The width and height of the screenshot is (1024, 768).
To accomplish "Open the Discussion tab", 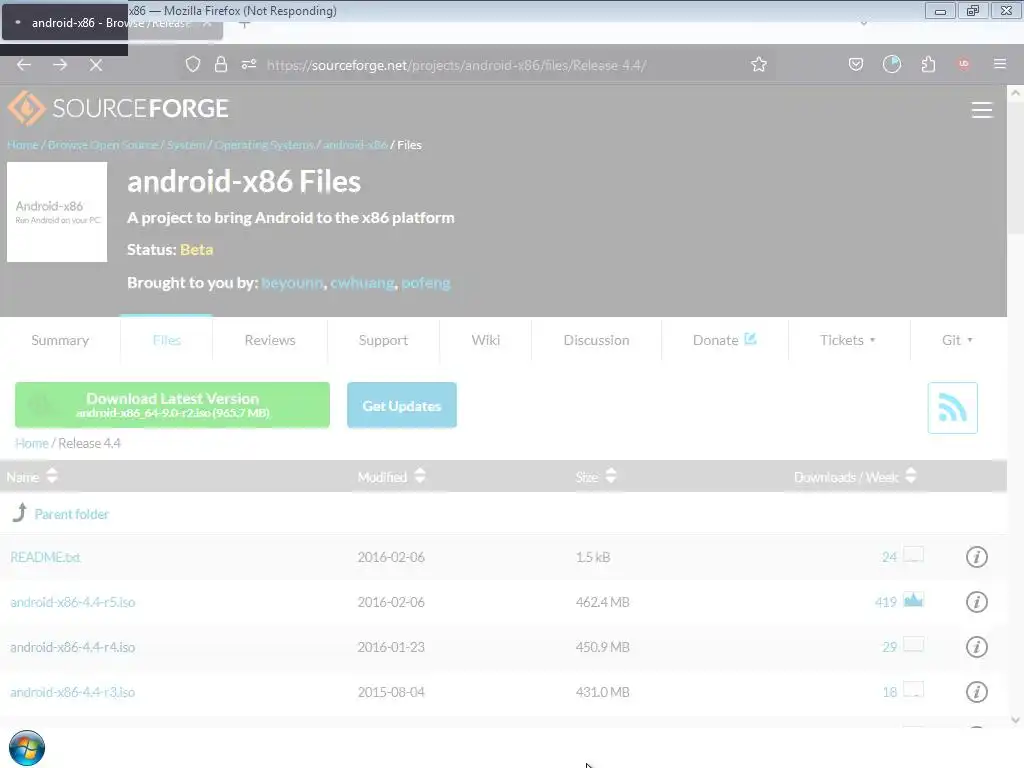I will click(x=596, y=340).
